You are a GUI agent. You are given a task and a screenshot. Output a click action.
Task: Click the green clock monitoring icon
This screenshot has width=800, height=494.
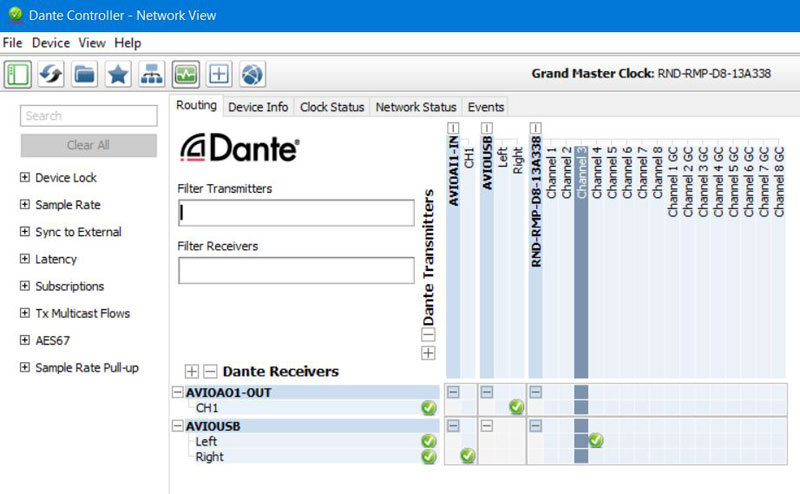185,74
